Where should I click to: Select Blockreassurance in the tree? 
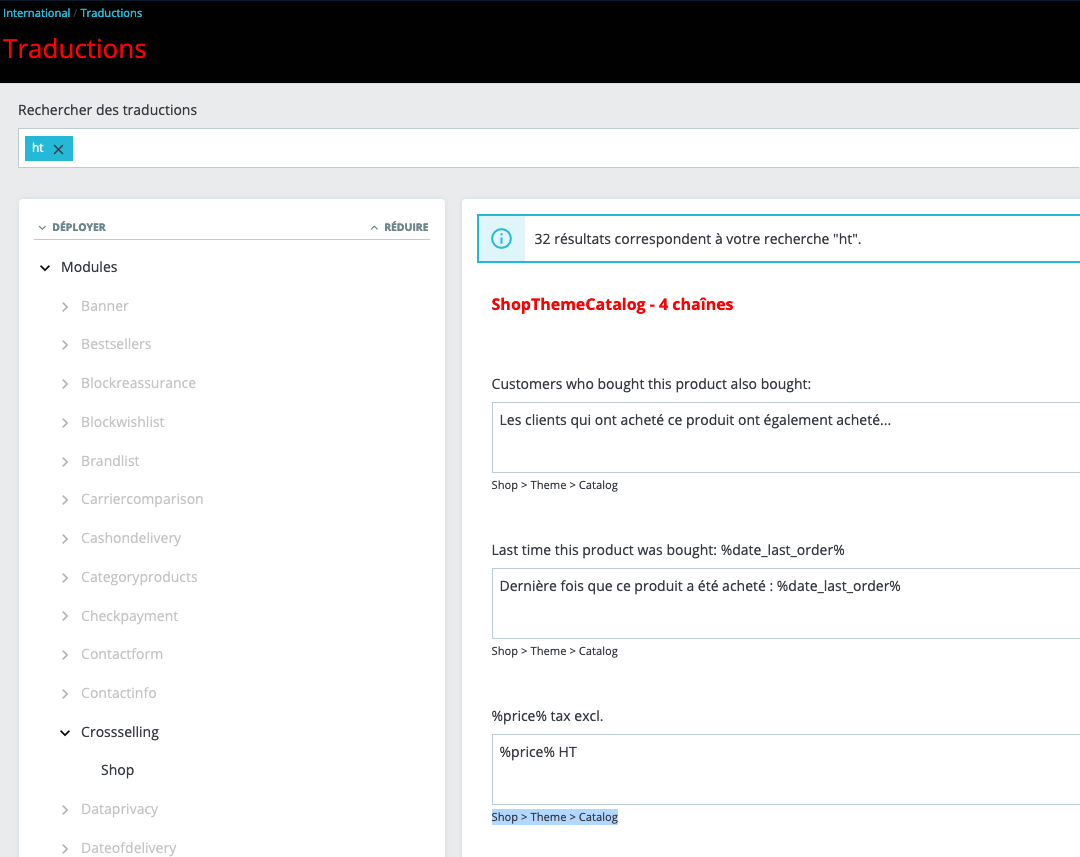coord(138,383)
